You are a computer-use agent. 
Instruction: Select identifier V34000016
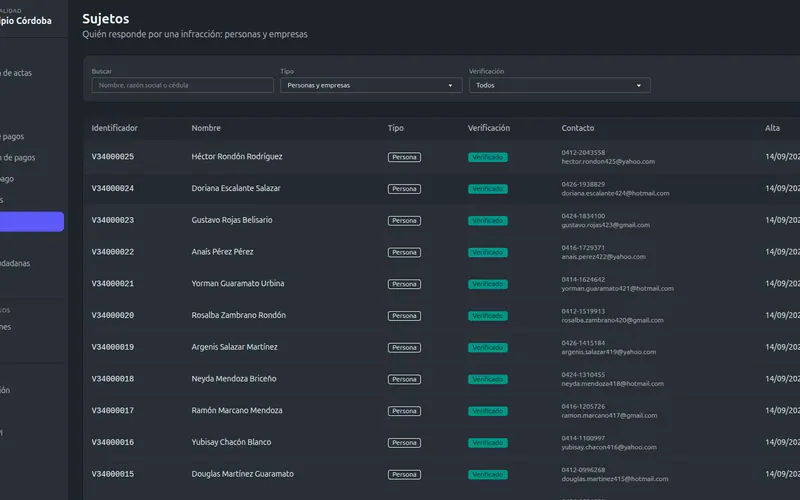click(113, 442)
